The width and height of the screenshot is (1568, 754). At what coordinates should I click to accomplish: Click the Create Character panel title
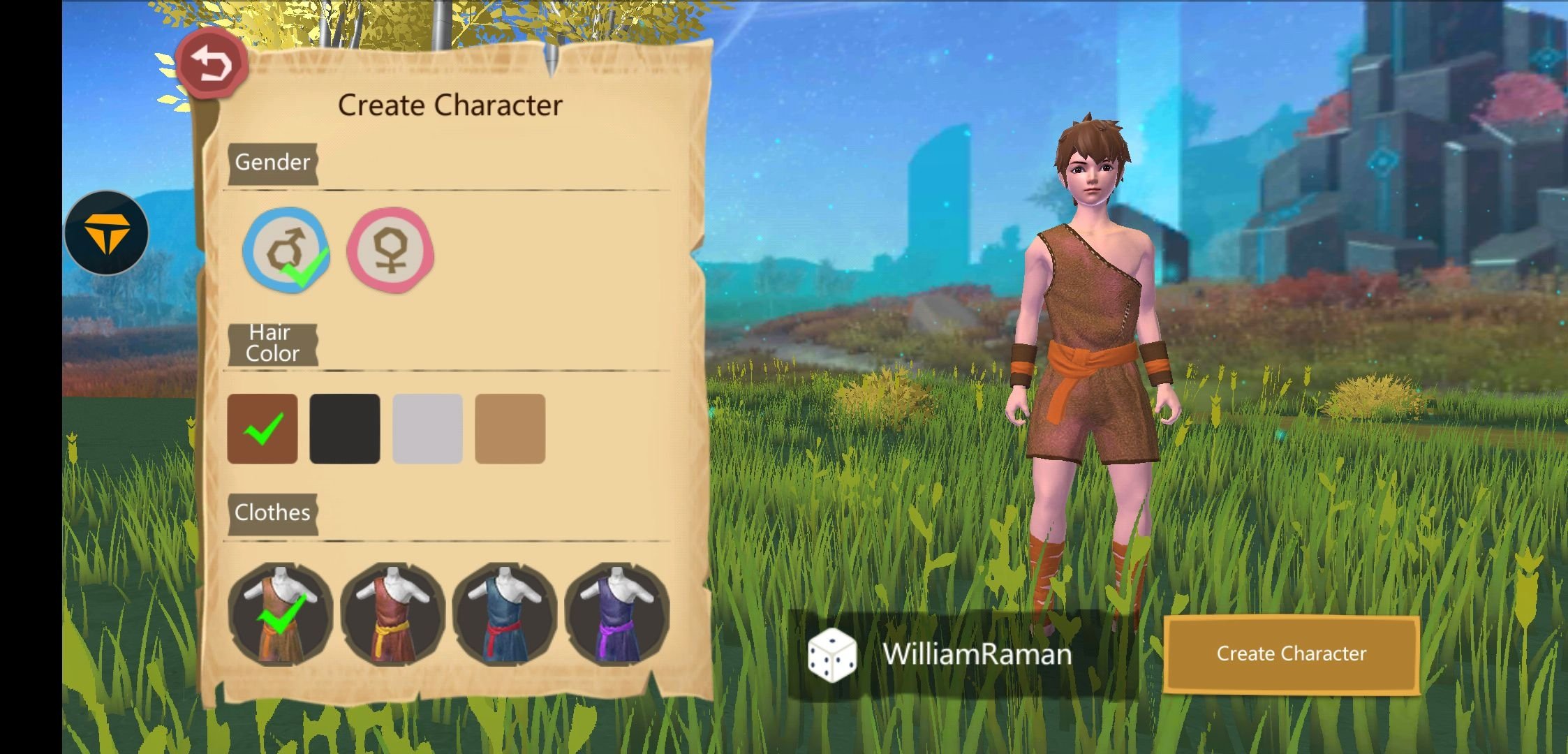click(450, 105)
